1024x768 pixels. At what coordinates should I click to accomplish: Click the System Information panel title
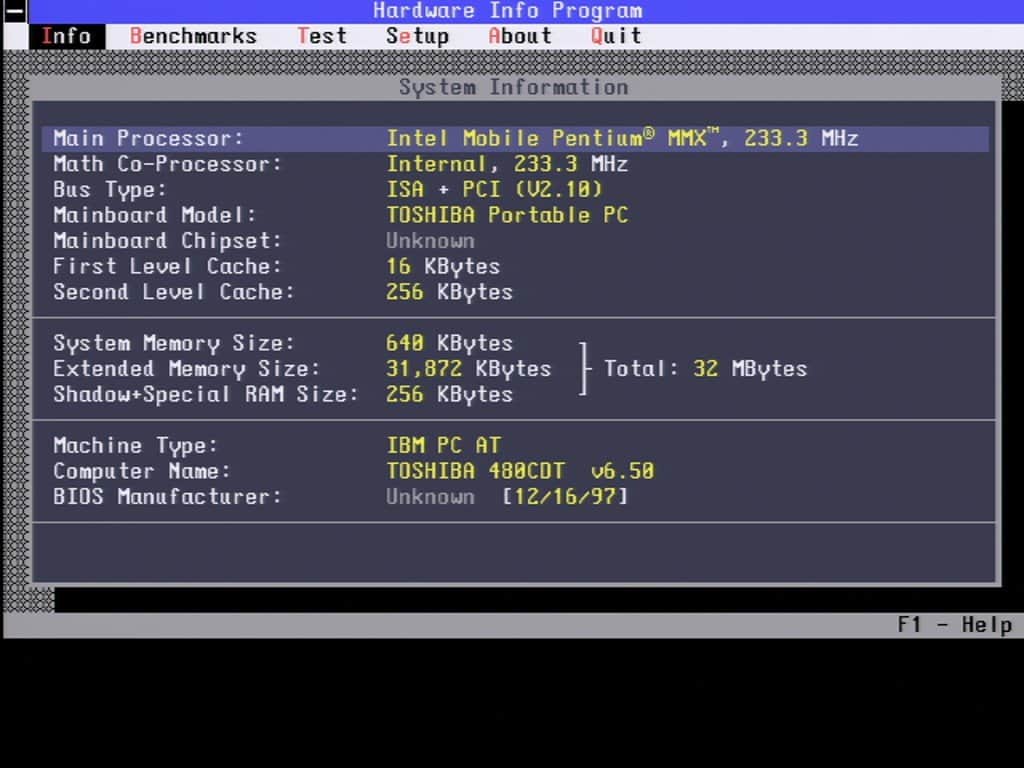pos(514,88)
